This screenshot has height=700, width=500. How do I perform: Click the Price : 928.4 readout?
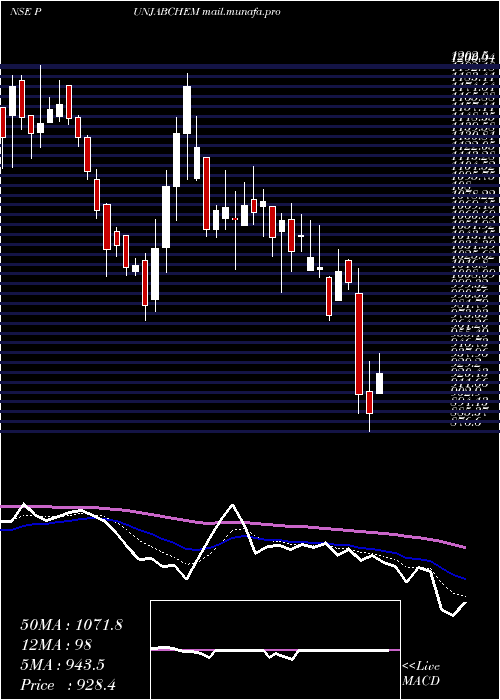[x=68, y=685]
